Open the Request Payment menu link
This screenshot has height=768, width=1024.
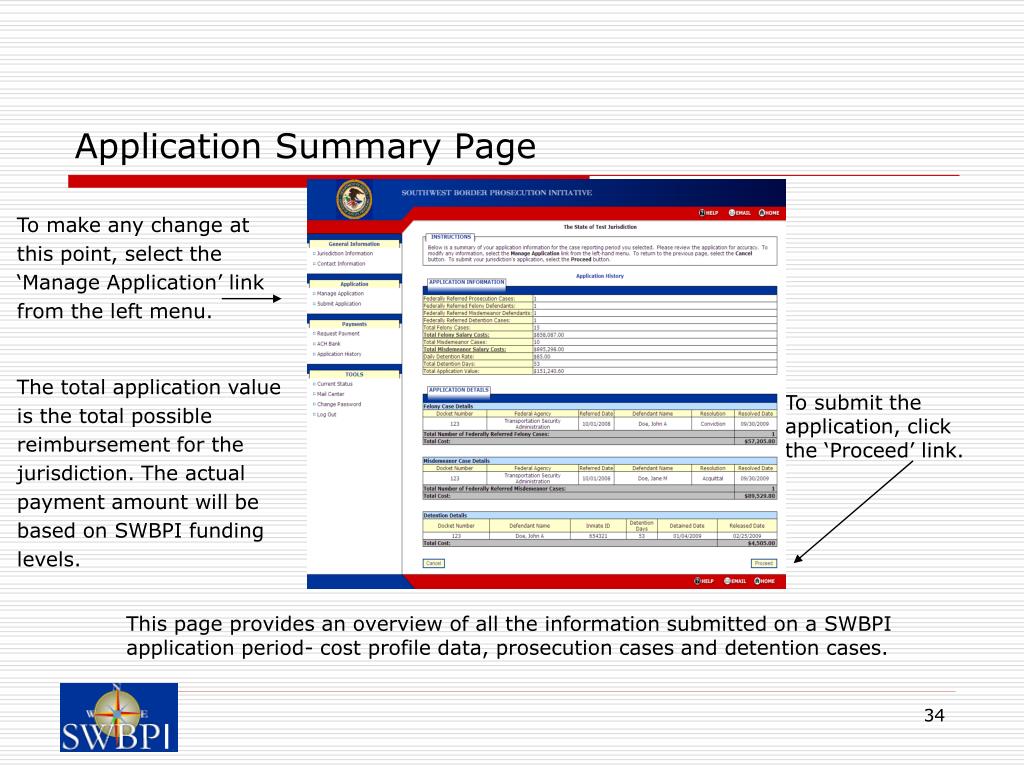click(338, 334)
